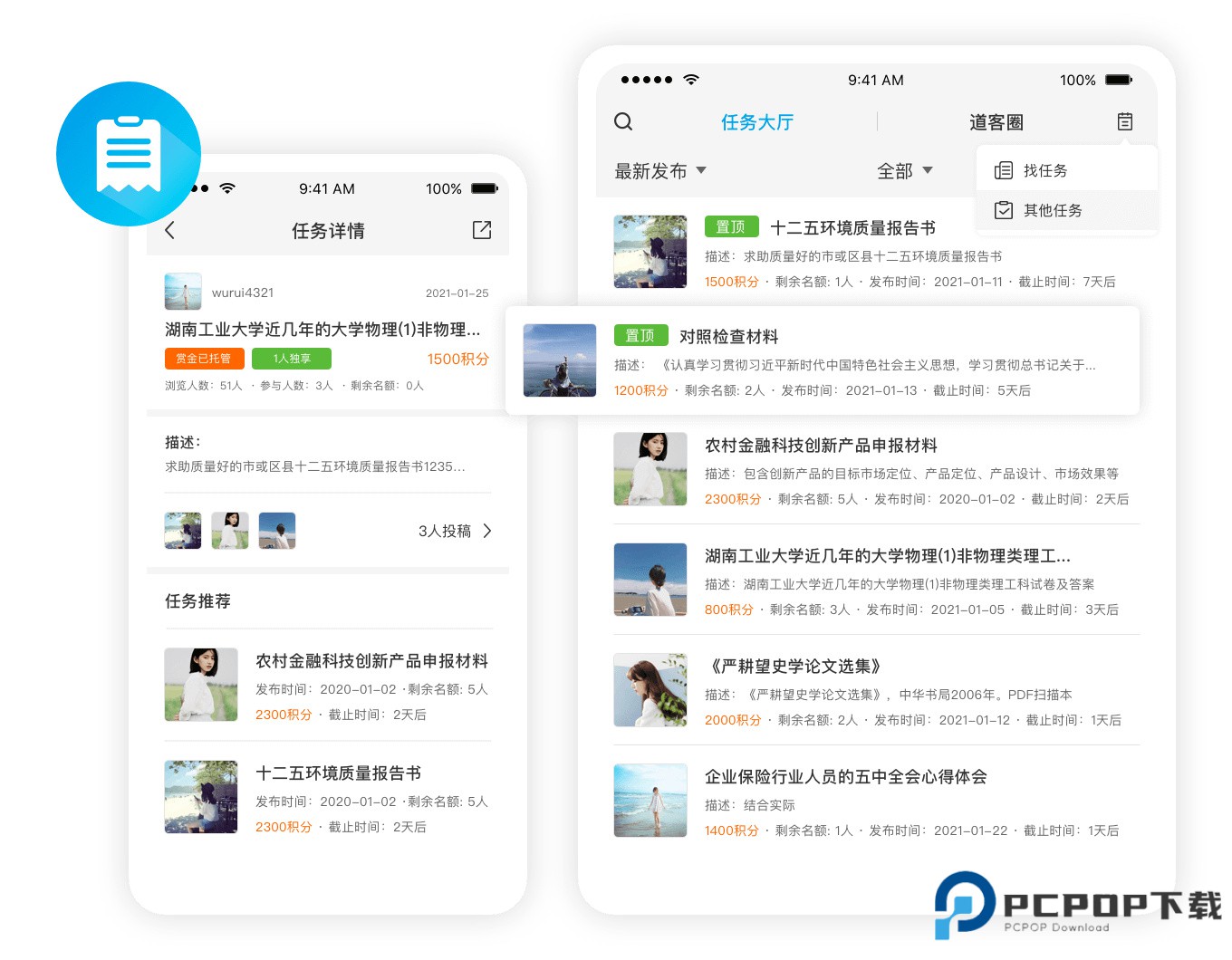Tap the first attachment thumbnail under 描述
The image size is (1232, 960).
click(183, 531)
